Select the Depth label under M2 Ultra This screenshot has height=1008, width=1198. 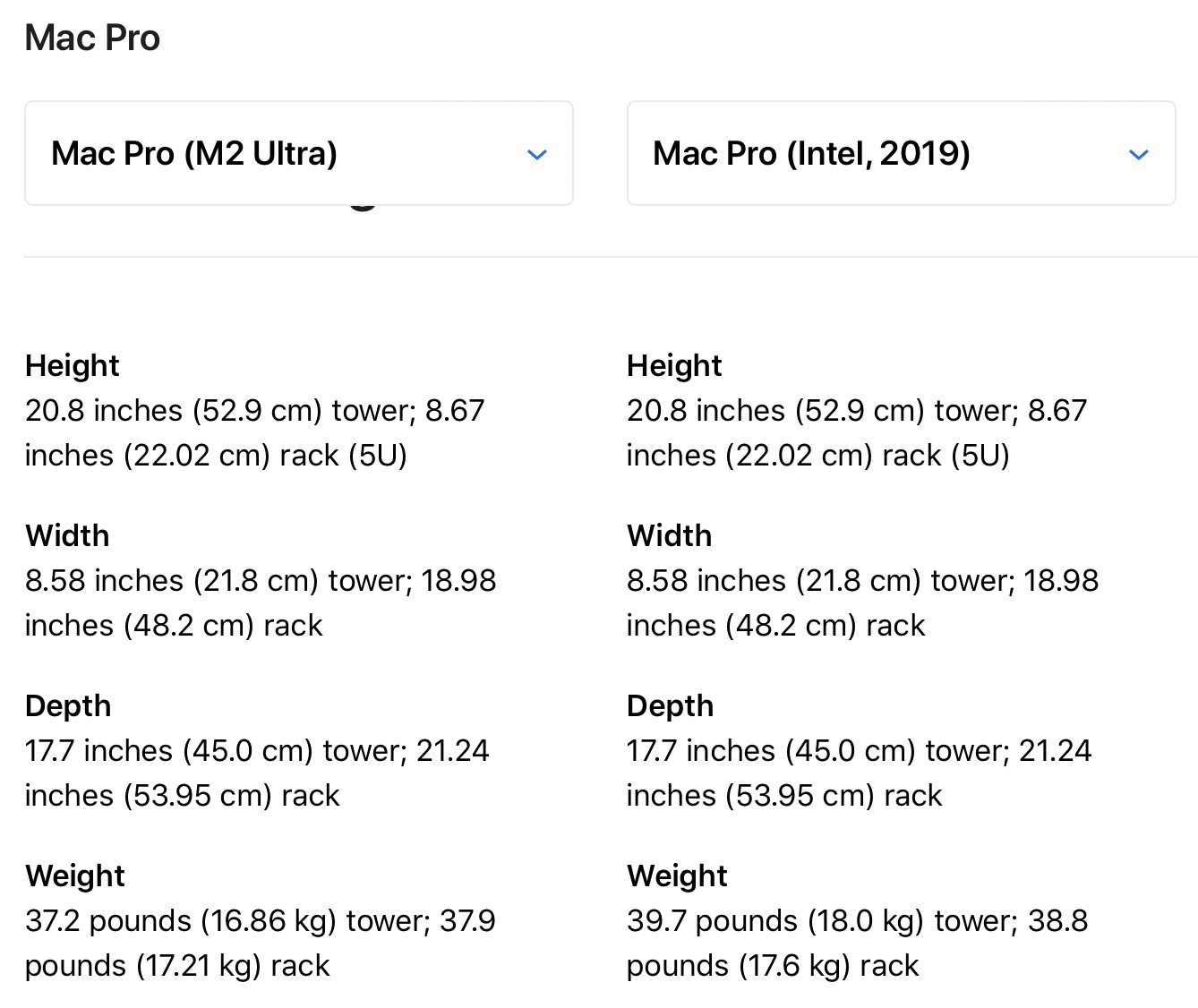tap(68, 705)
